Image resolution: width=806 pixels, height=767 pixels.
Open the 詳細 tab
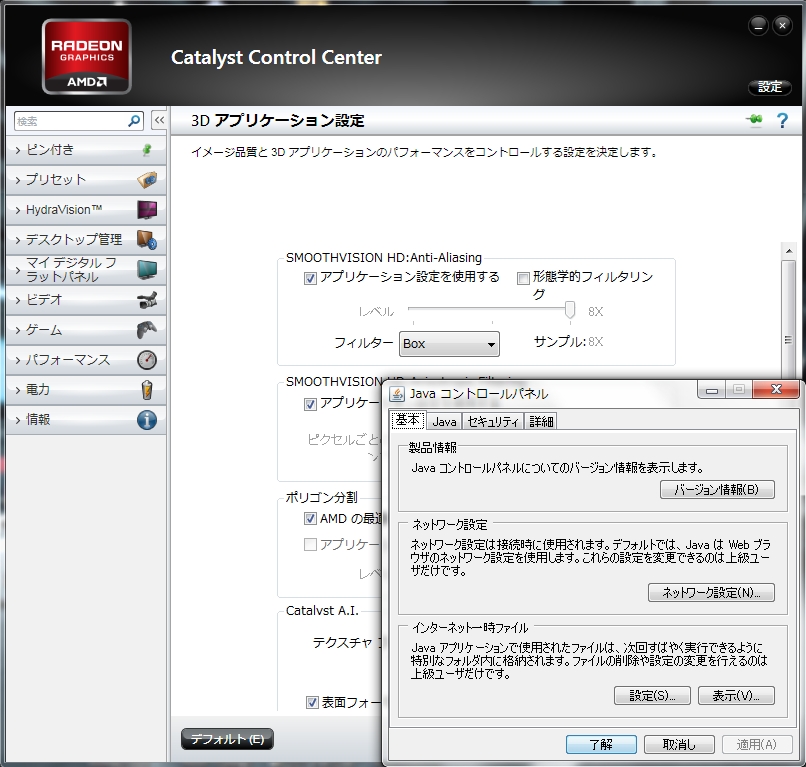(541, 422)
